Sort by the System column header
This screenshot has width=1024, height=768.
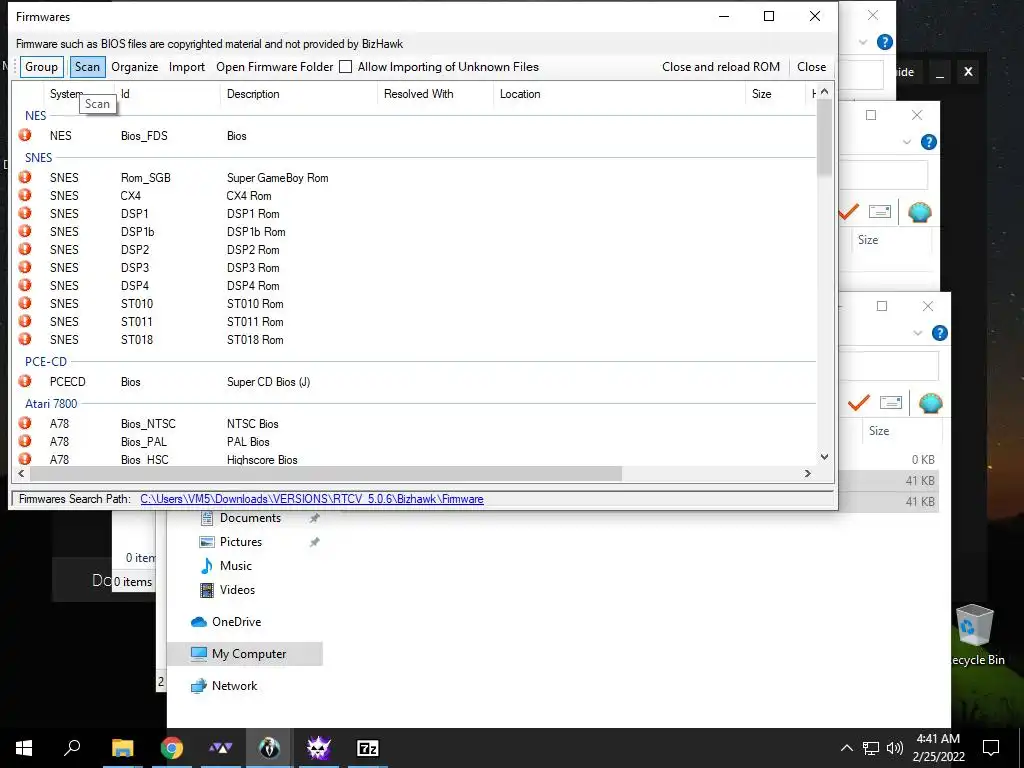click(x=66, y=93)
